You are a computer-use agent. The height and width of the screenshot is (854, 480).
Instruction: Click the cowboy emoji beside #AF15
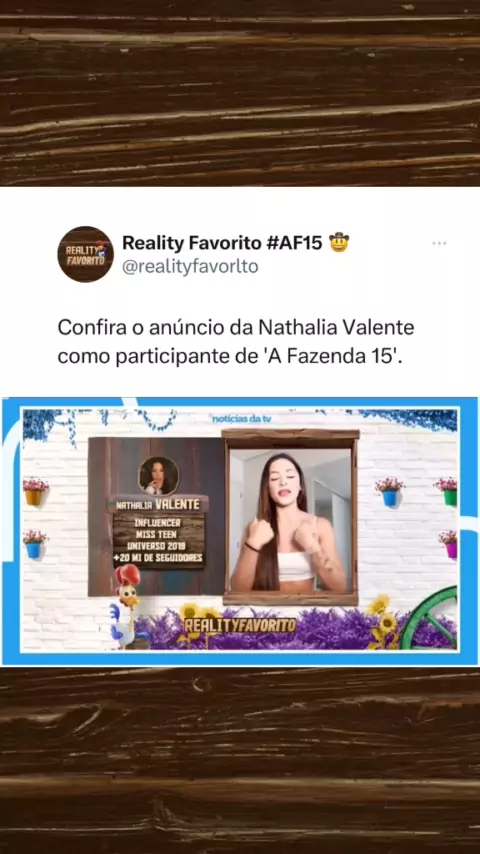tap(339, 242)
